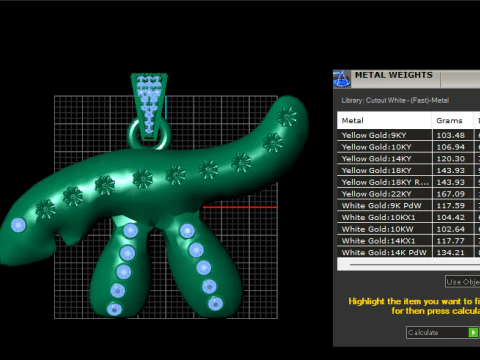This screenshot has width=480, height=360.
Task: Select the White Gold:10KX1 row
Action: coord(408,217)
